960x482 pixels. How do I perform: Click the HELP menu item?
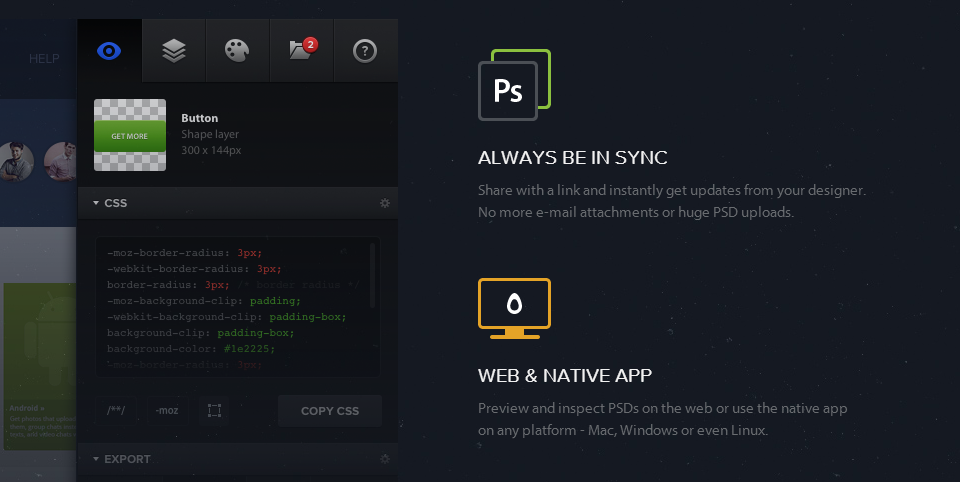click(44, 59)
